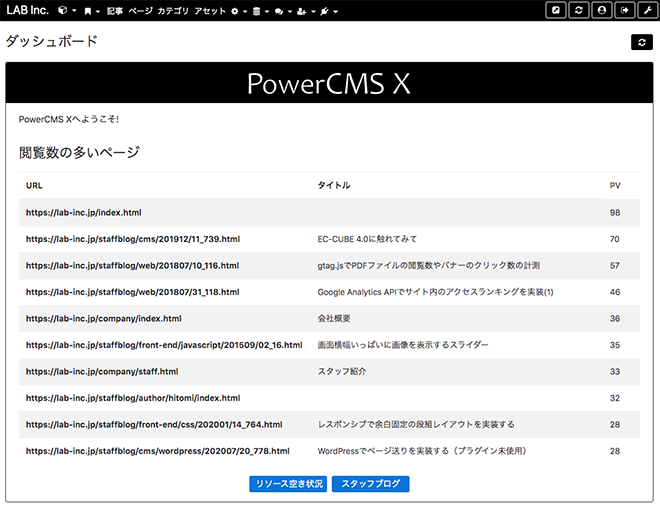Open the カテゴリ menu item
The height and width of the screenshot is (507, 660).
pos(173,11)
